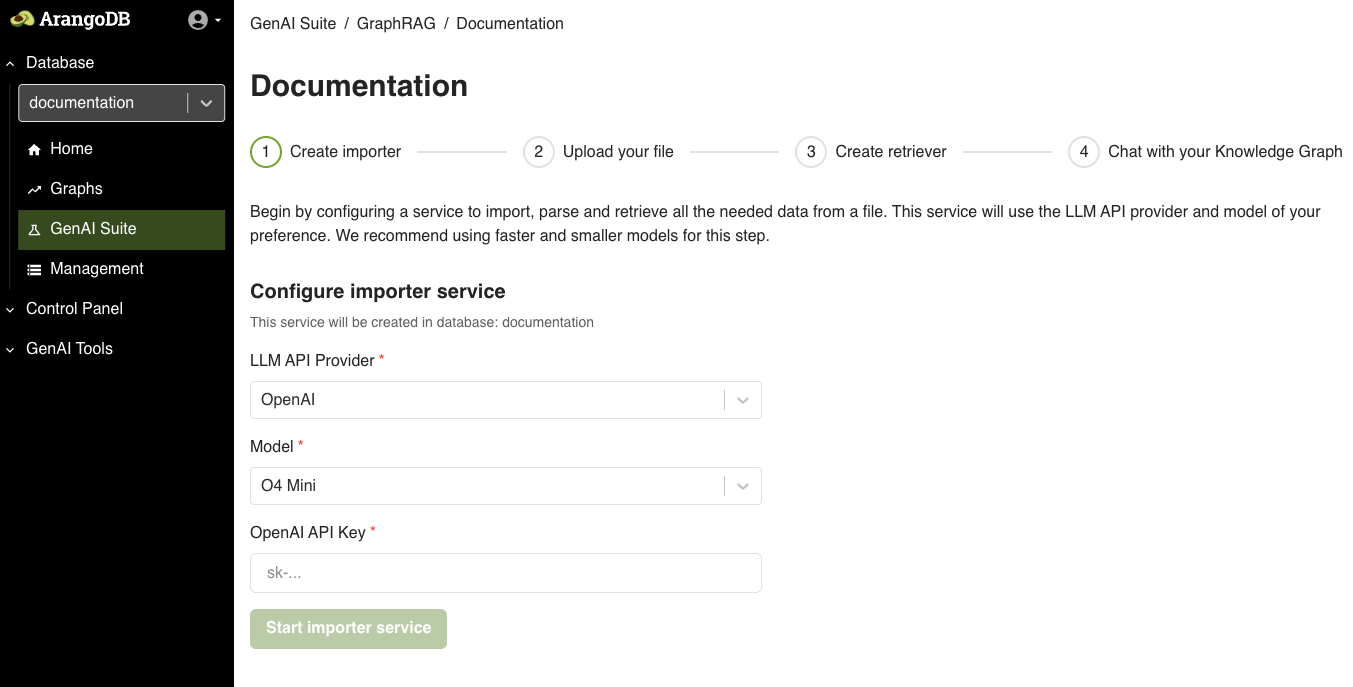Select step 2 Upload your file
1353x687 pixels.
[599, 152]
